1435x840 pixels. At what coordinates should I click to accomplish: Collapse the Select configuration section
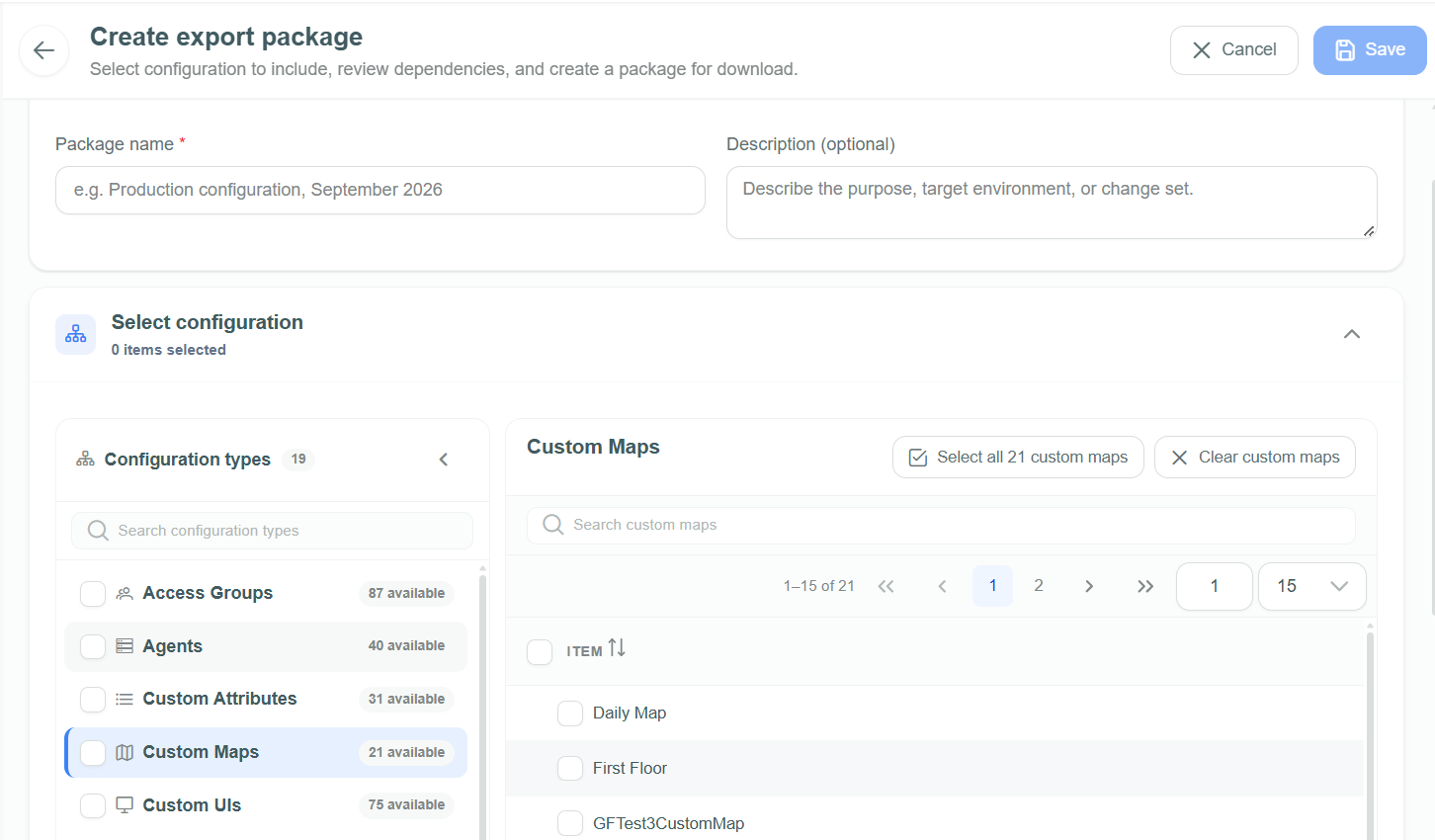tap(1352, 334)
